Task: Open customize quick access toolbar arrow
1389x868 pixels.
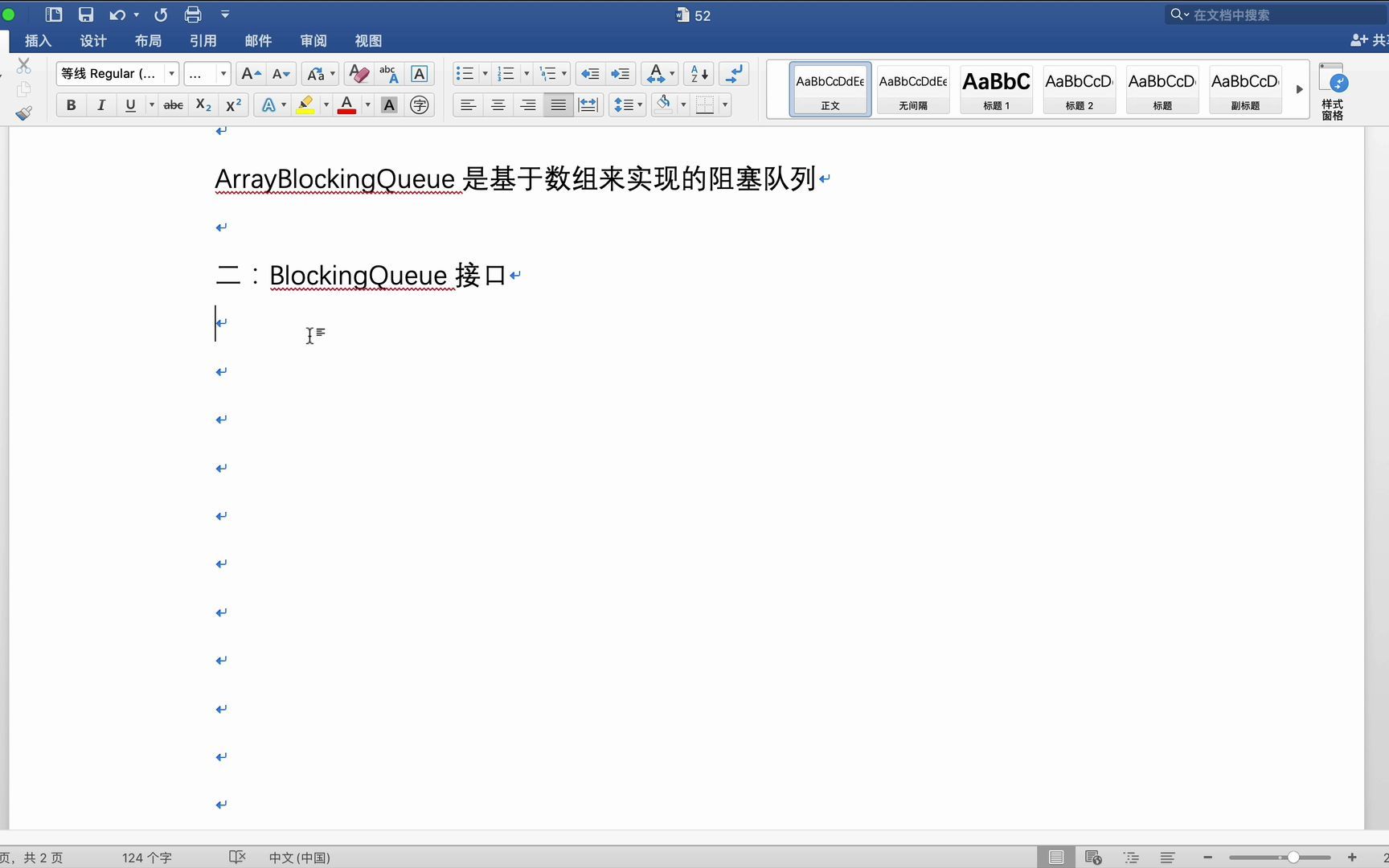Action: pyautogui.click(x=225, y=14)
